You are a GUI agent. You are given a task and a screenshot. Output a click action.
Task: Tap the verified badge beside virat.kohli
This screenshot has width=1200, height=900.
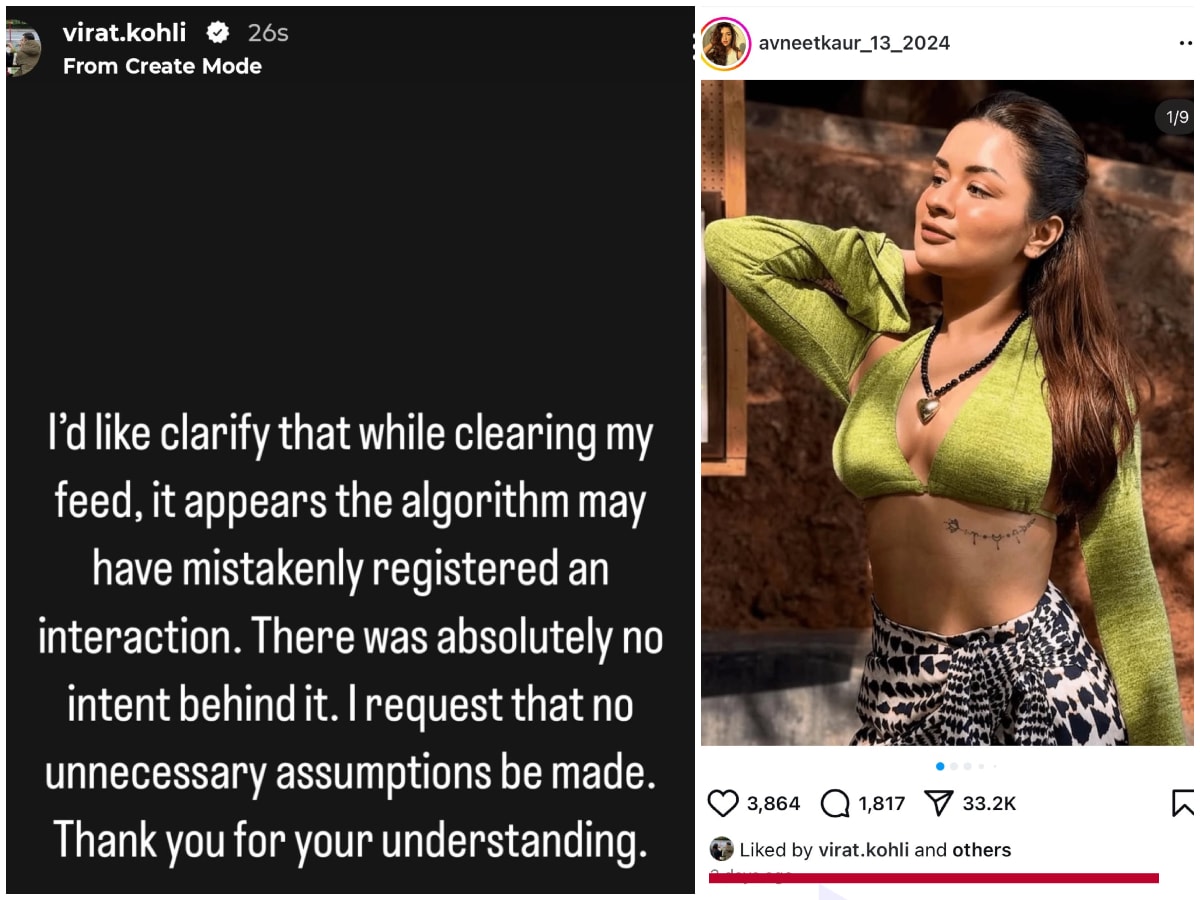pos(217,33)
